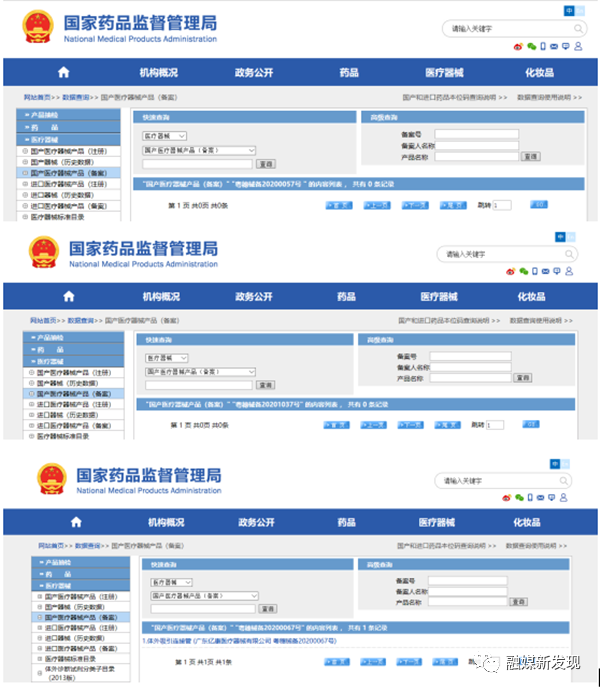Select 进口器械（历史数据）on the 20200057 page sidebar
Screen dimensions: 600x690
pos(69,195)
